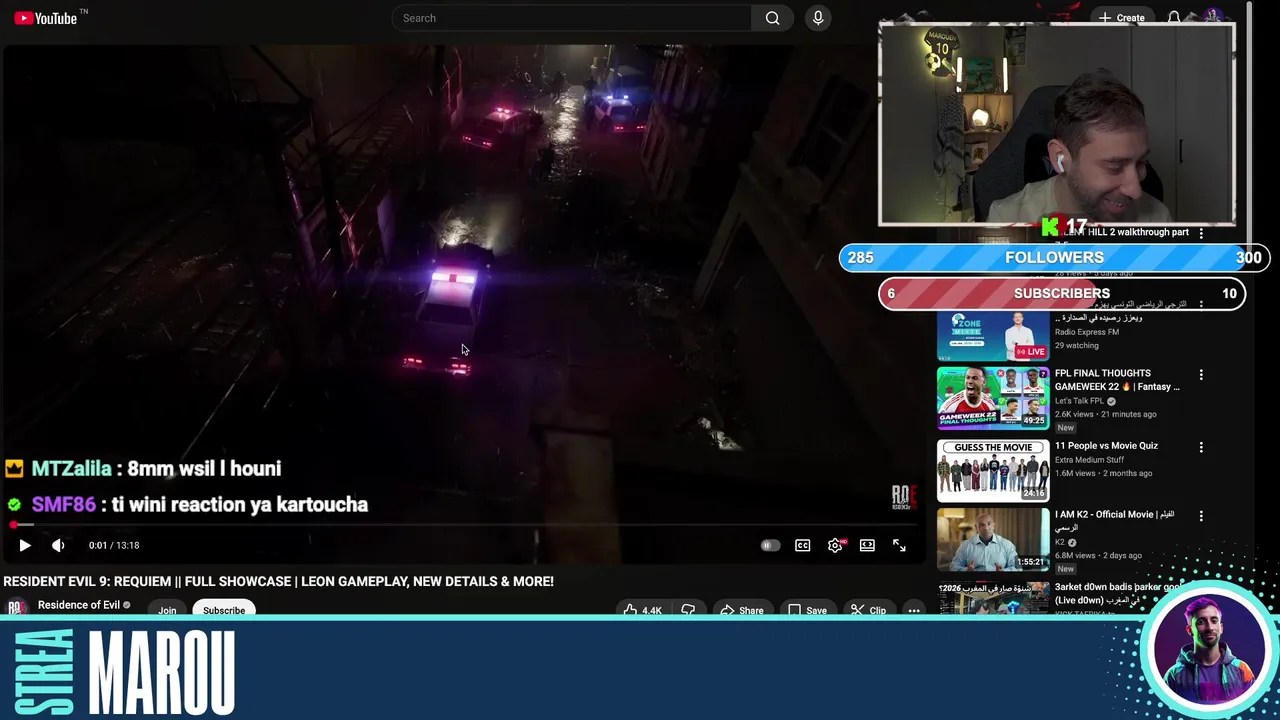Open options menu for Silent Hill 2 walkthrough video

pyautogui.click(x=1201, y=233)
